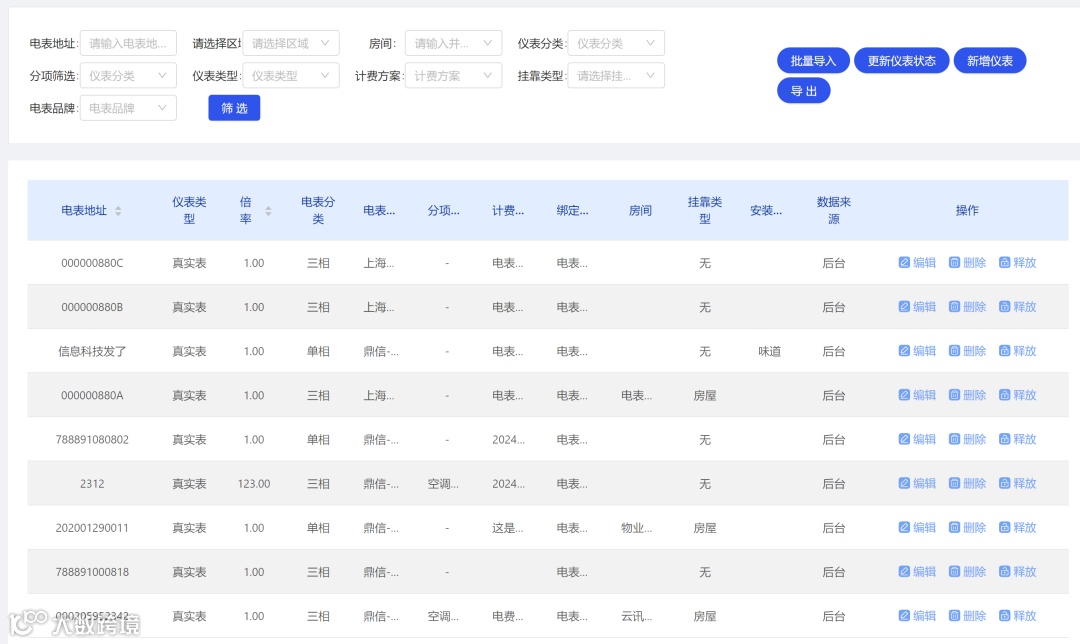Edit meter 202001290011 row

[x=917, y=527]
